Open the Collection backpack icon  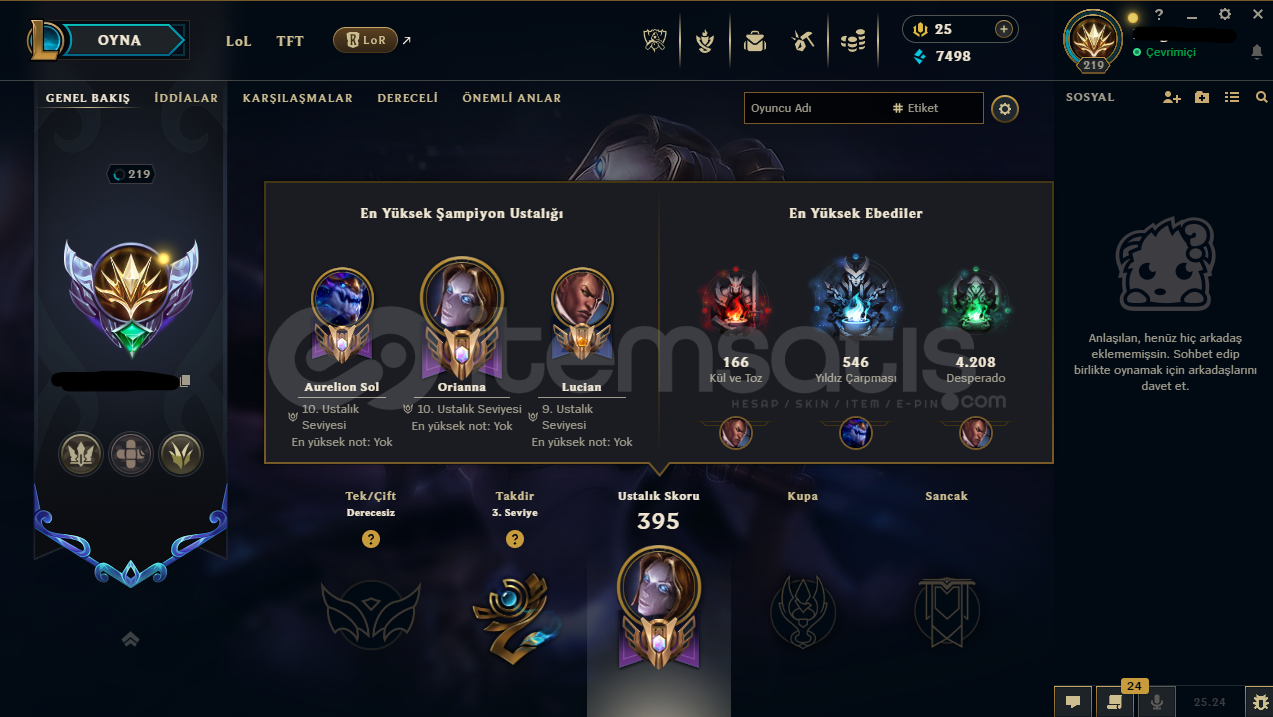pyautogui.click(x=755, y=41)
